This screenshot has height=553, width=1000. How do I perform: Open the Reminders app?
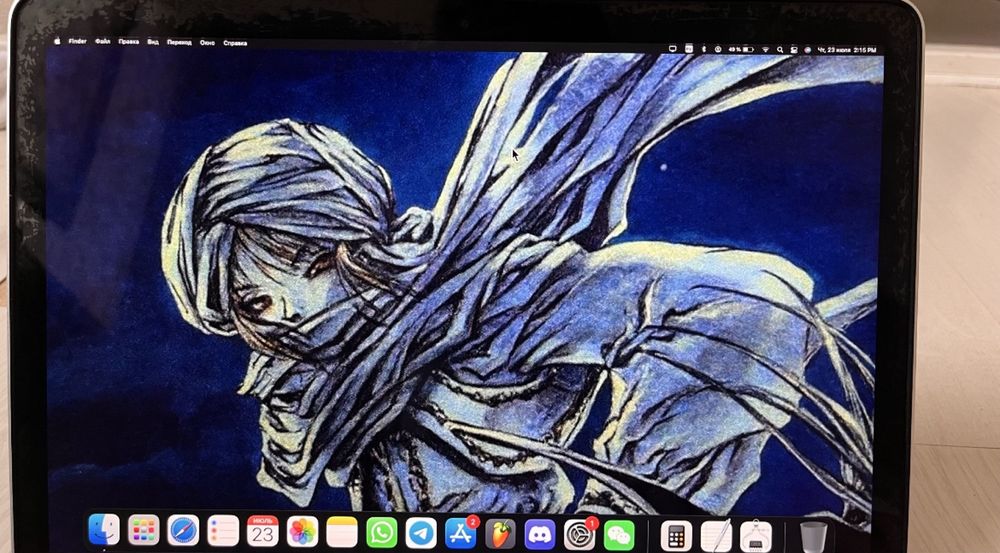(x=223, y=531)
